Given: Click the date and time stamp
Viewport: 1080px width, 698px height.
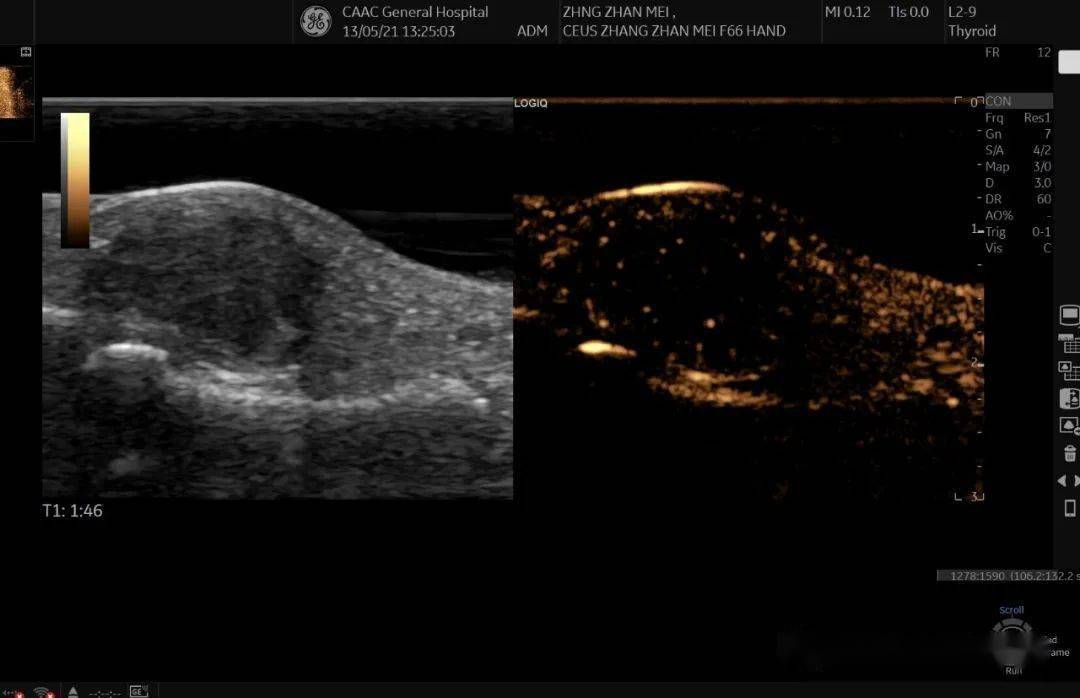Looking at the screenshot, I should (398, 31).
